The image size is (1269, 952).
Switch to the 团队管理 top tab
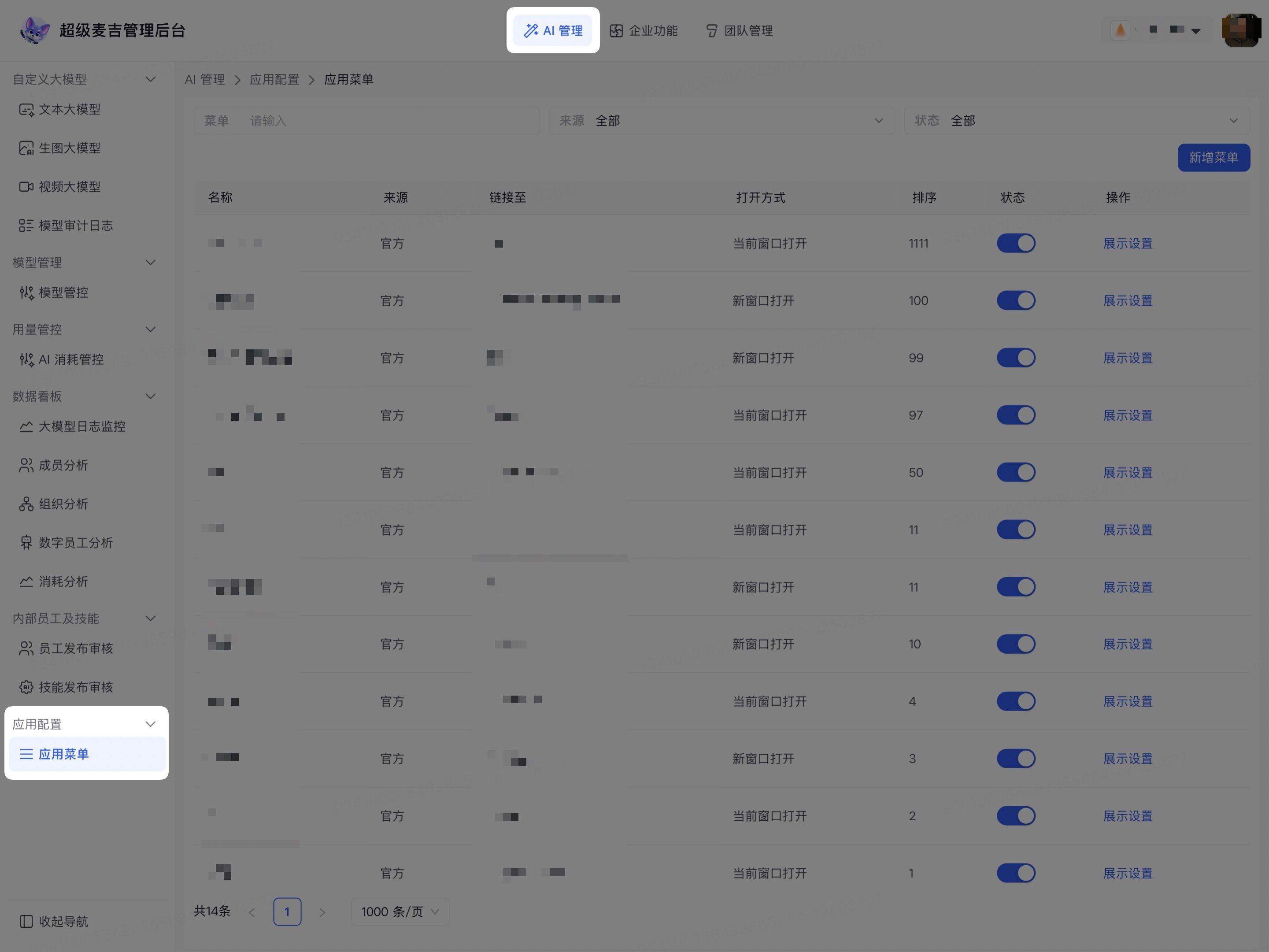pyautogui.click(x=740, y=30)
